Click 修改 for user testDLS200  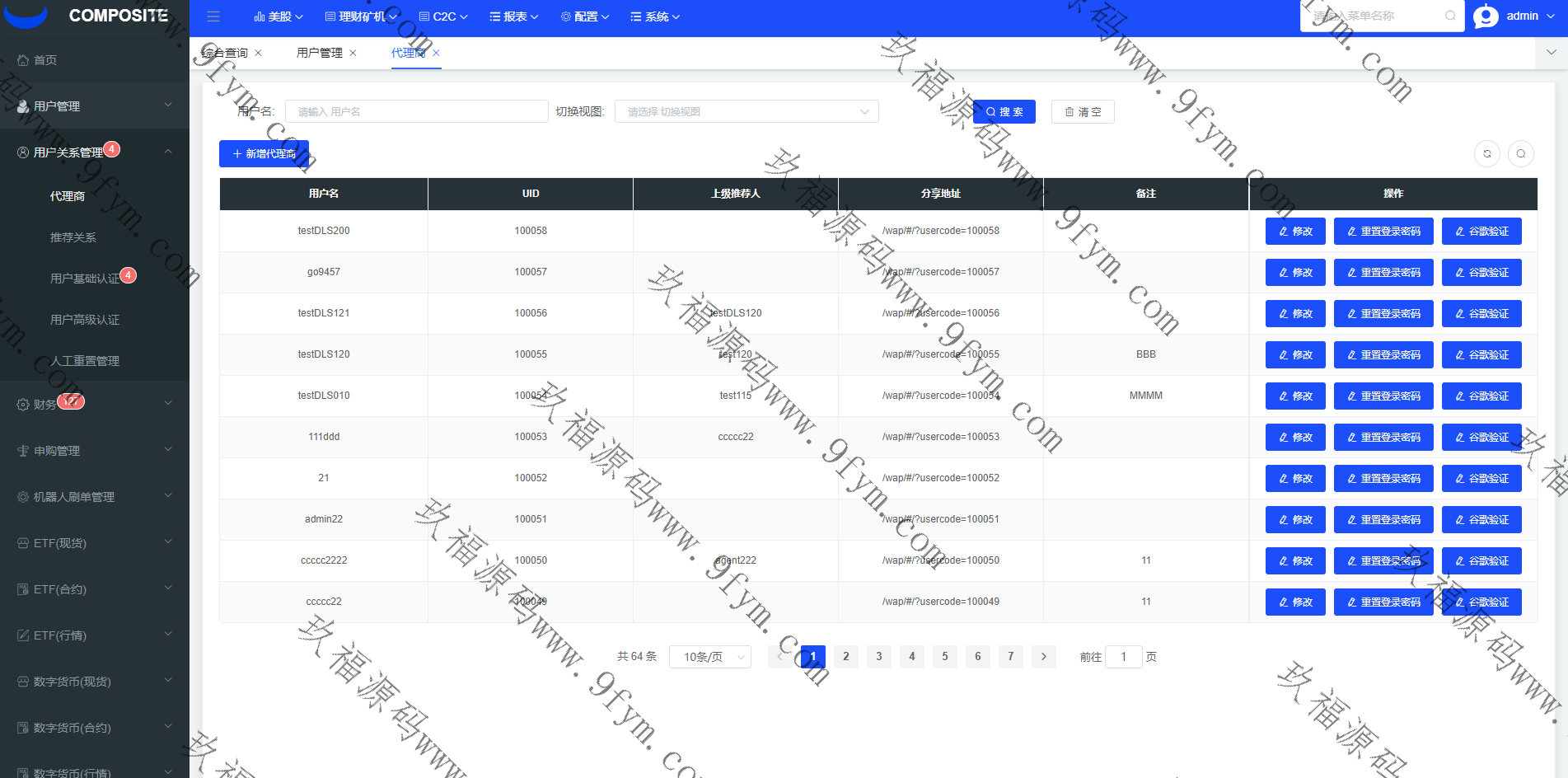tap(1294, 232)
